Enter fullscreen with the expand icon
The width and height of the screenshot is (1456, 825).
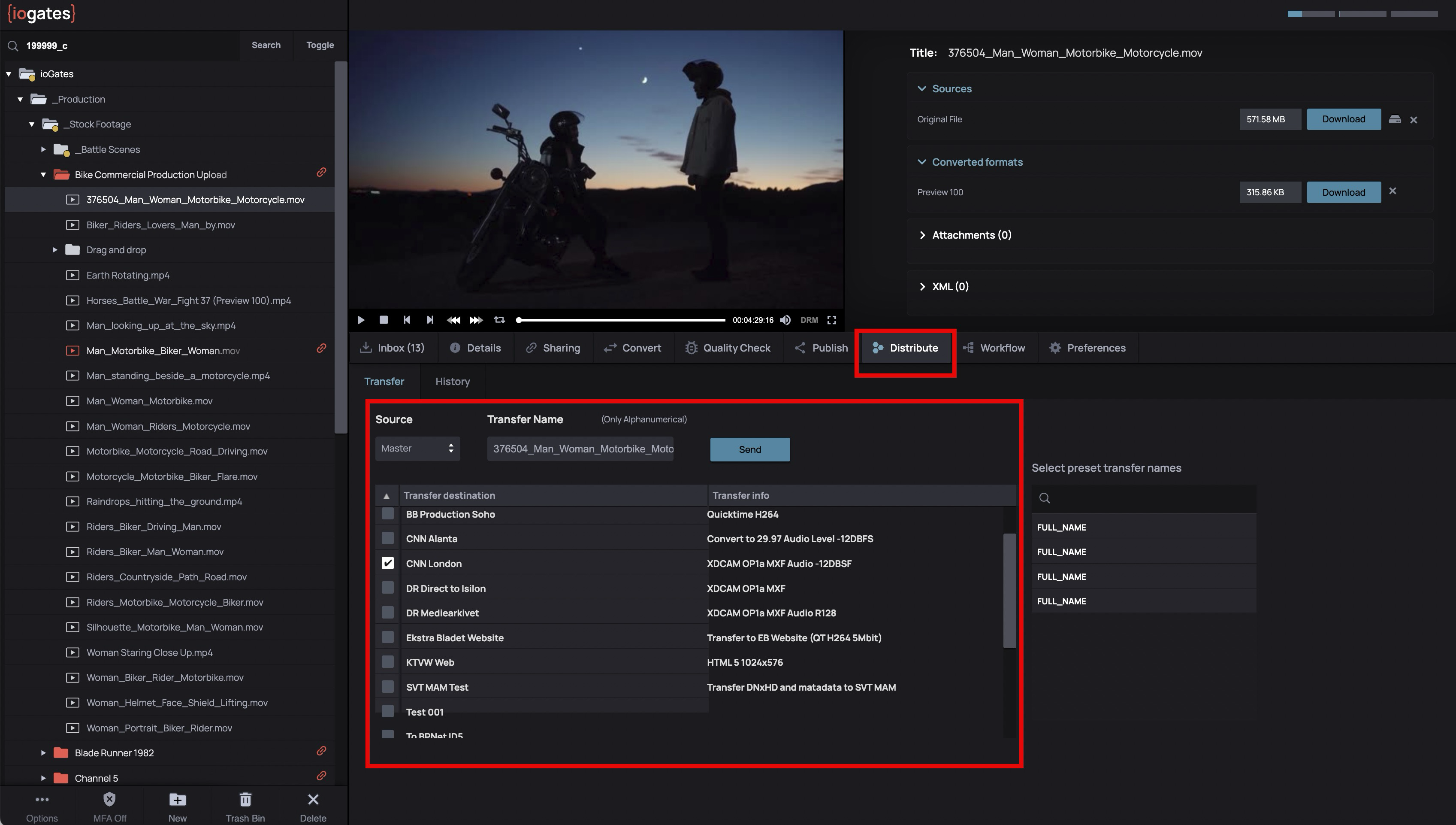[x=831, y=320]
